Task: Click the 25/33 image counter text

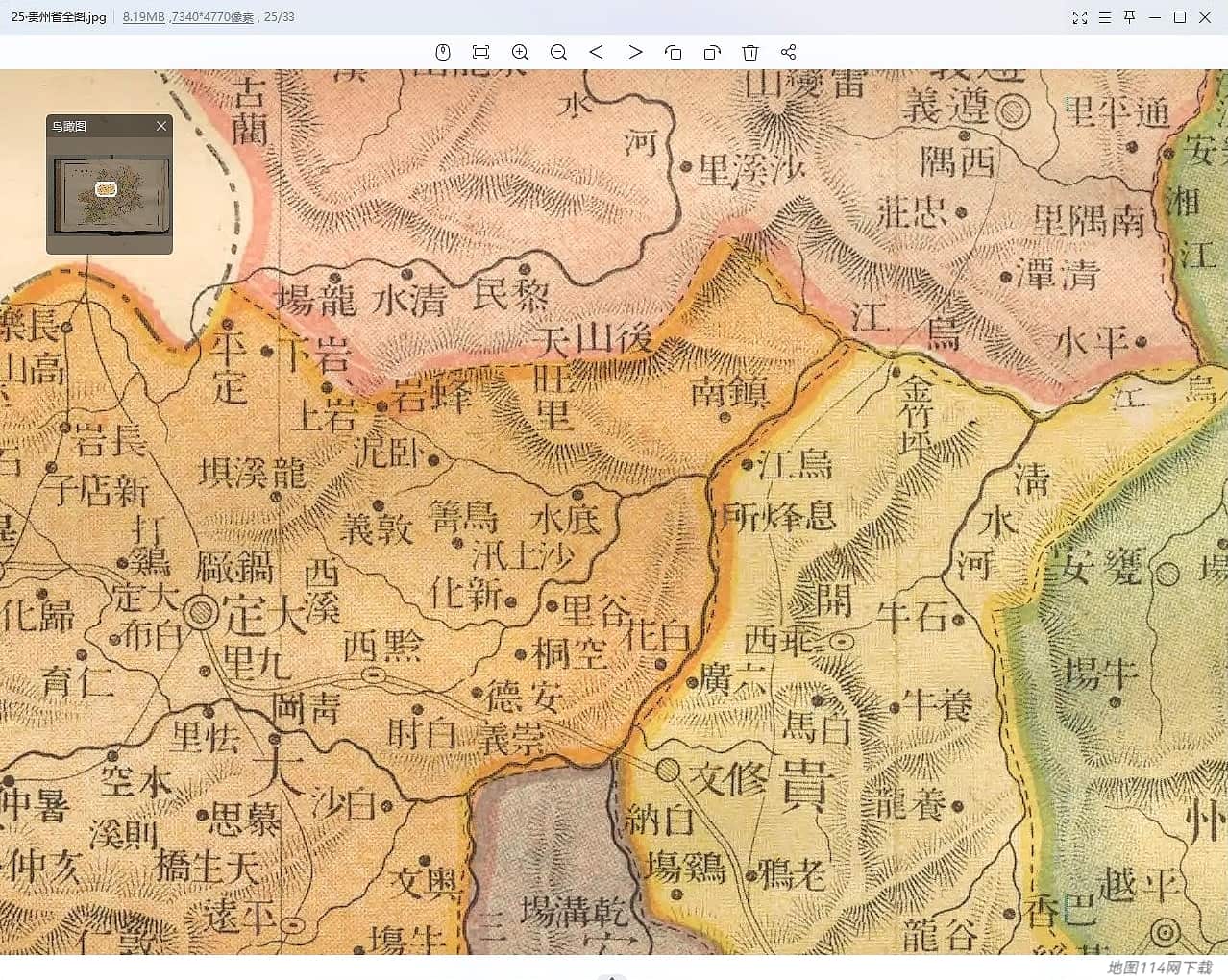Action: (x=280, y=17)
